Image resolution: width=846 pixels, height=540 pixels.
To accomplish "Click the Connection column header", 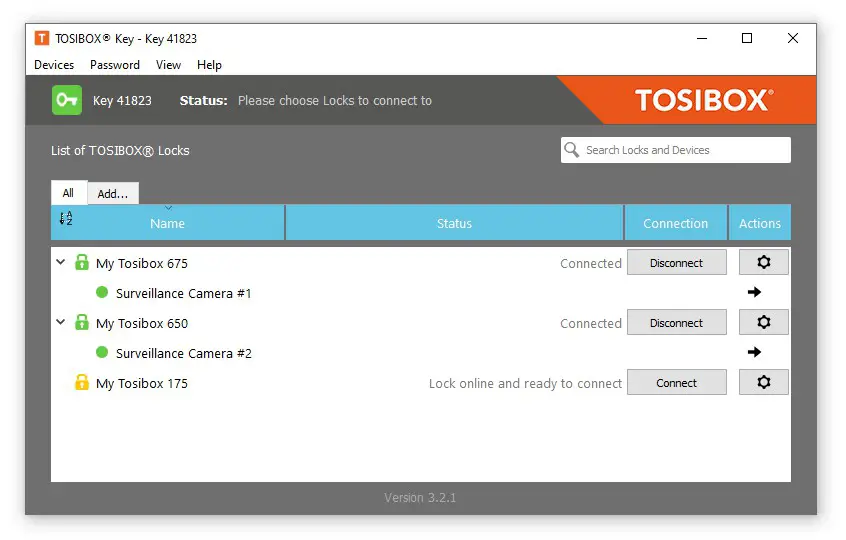I will pos(676,223).
